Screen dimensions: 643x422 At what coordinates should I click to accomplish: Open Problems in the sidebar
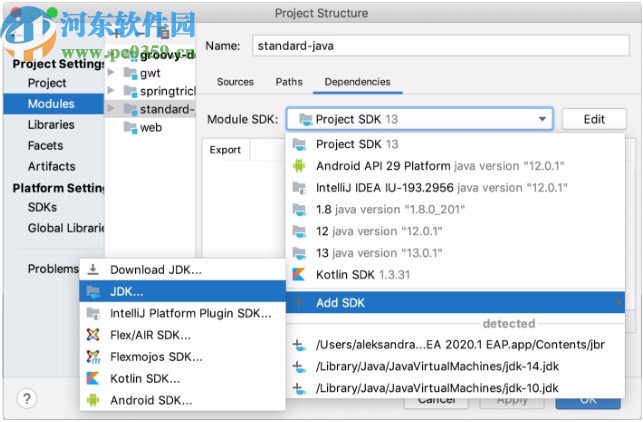[53, 269]
